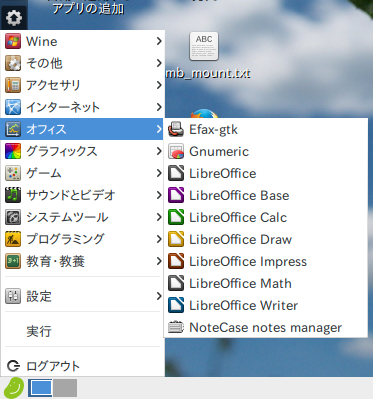The image size is (373, 399).
Task: Expand the ゲーム submenu arrow
Action: pos(159,173)
